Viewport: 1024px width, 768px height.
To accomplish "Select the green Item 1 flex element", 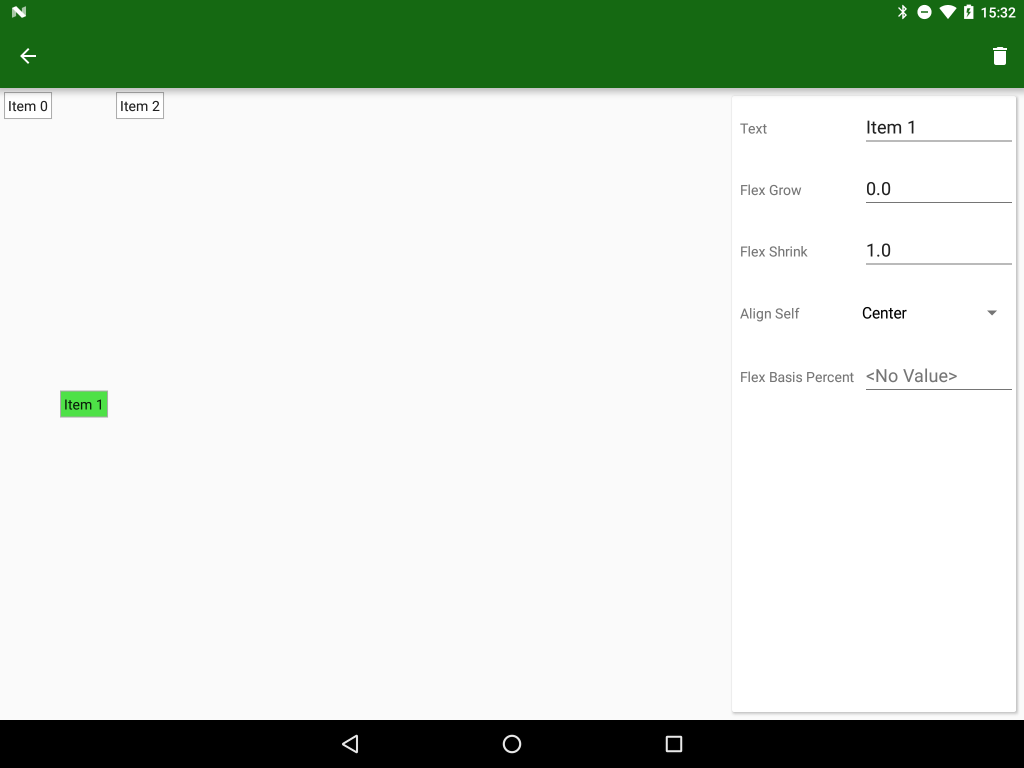I will point(83,404).
